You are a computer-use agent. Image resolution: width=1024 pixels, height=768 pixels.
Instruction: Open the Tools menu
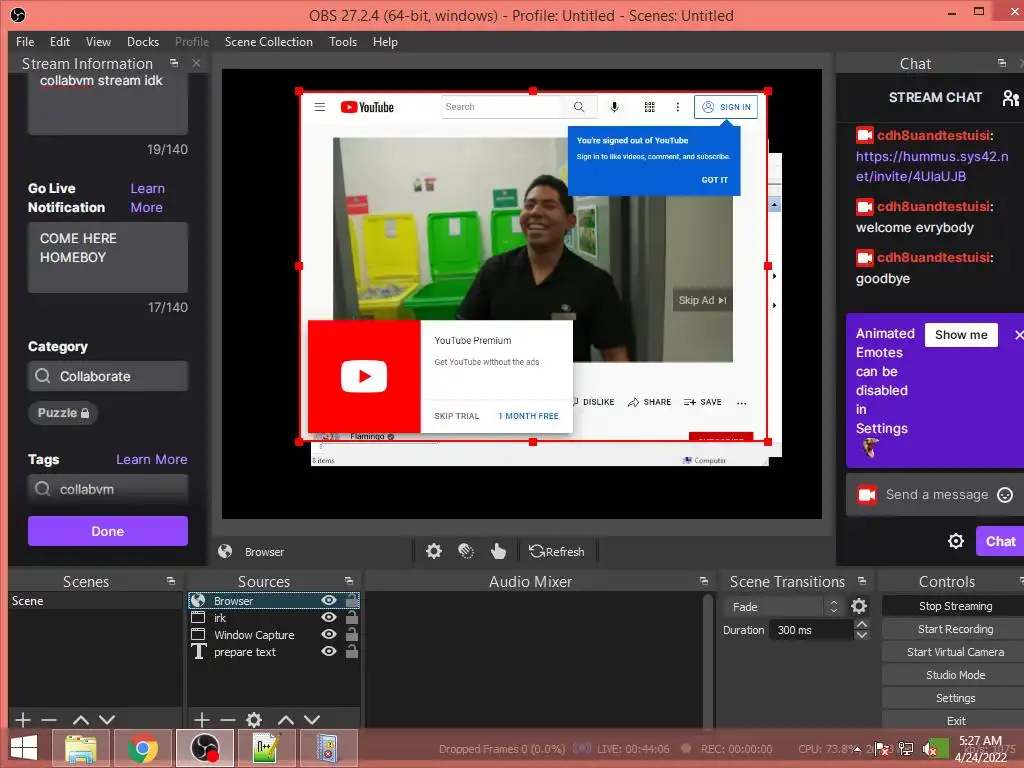343,42
